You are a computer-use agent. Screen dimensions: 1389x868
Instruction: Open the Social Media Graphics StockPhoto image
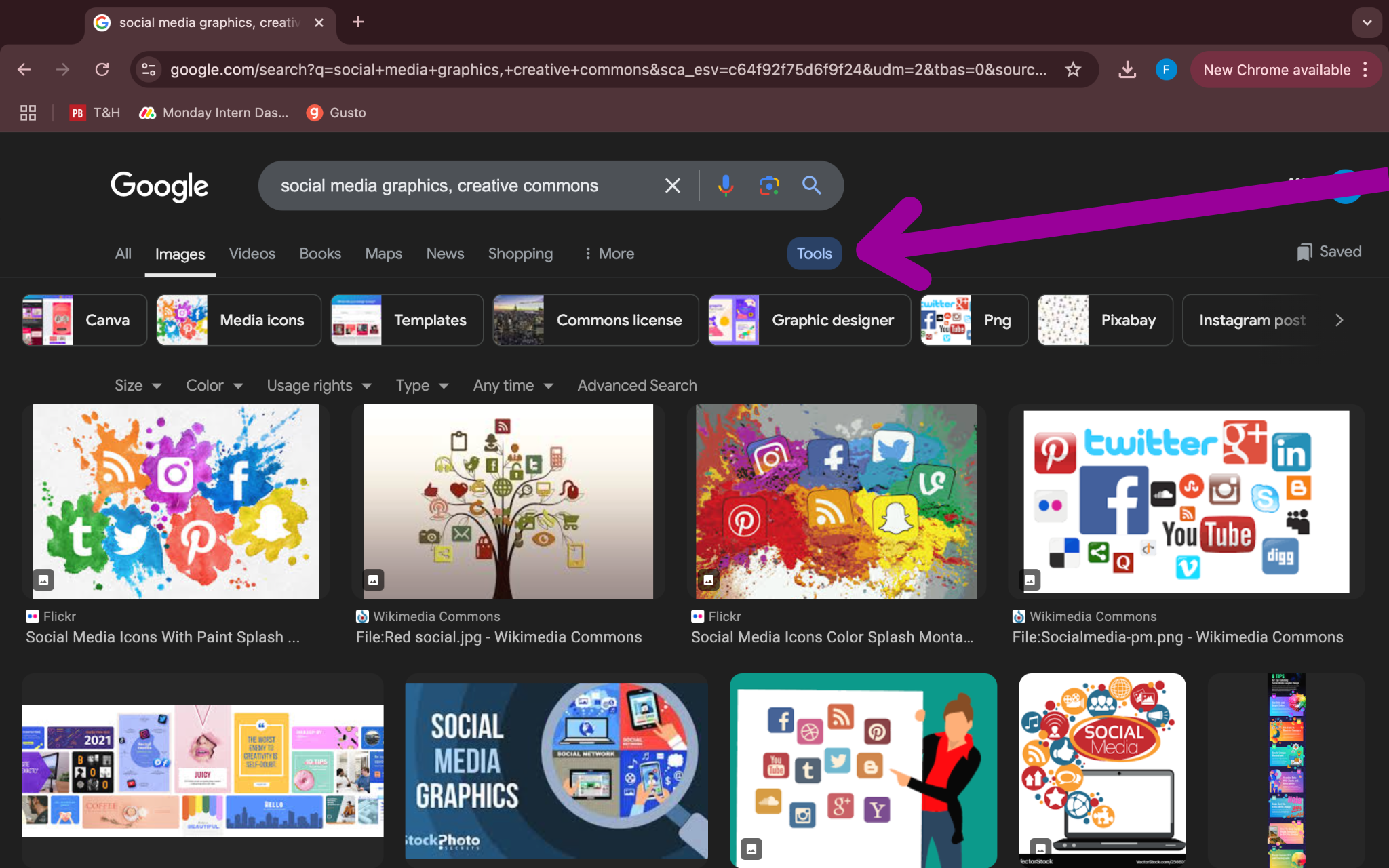click(x=556, y=771)
